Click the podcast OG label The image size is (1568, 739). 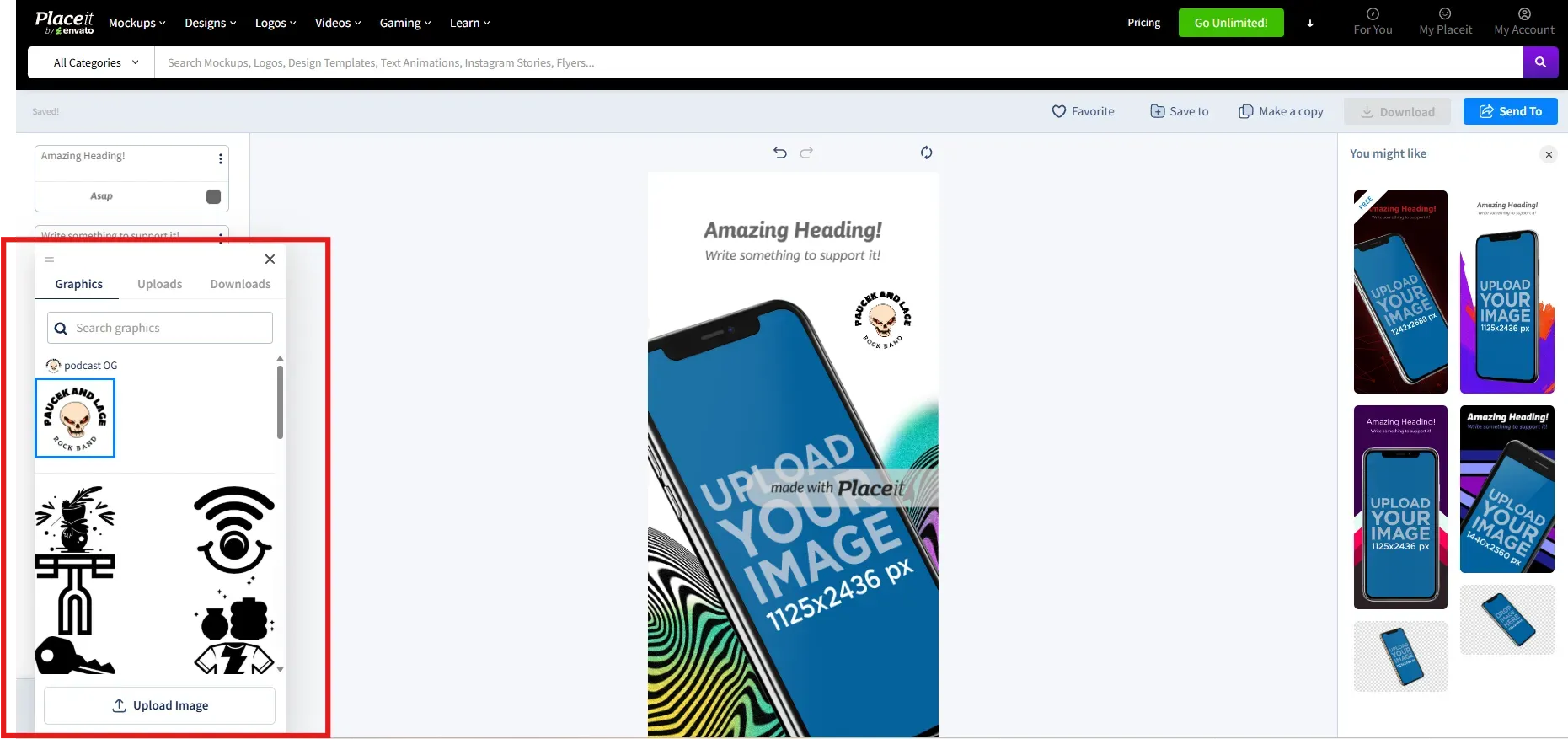90,366
